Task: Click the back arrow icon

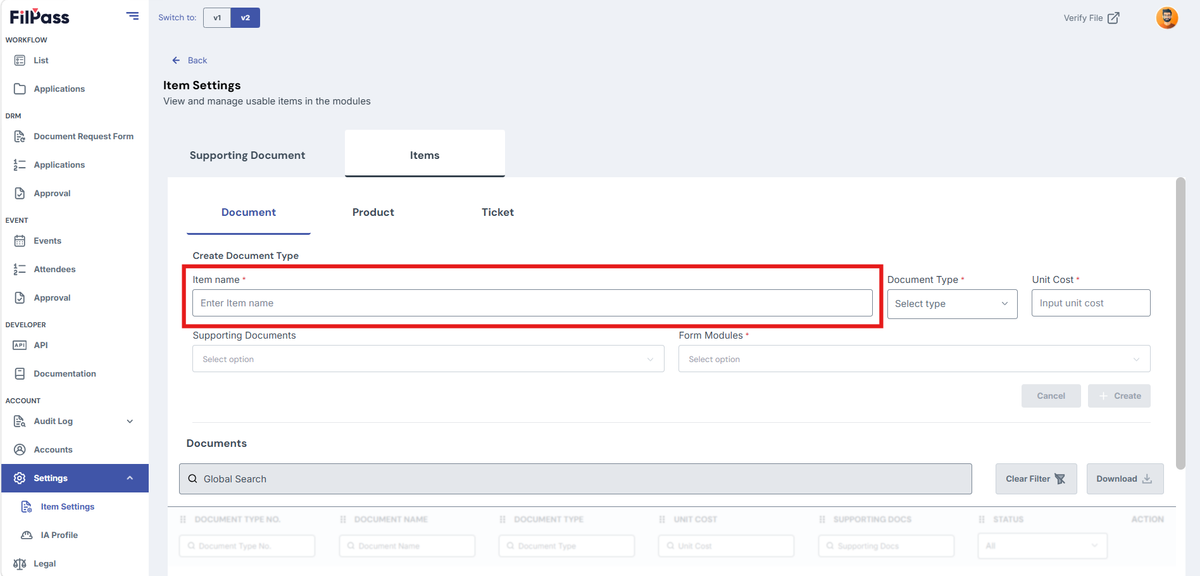Action: [x=176, y=61]
